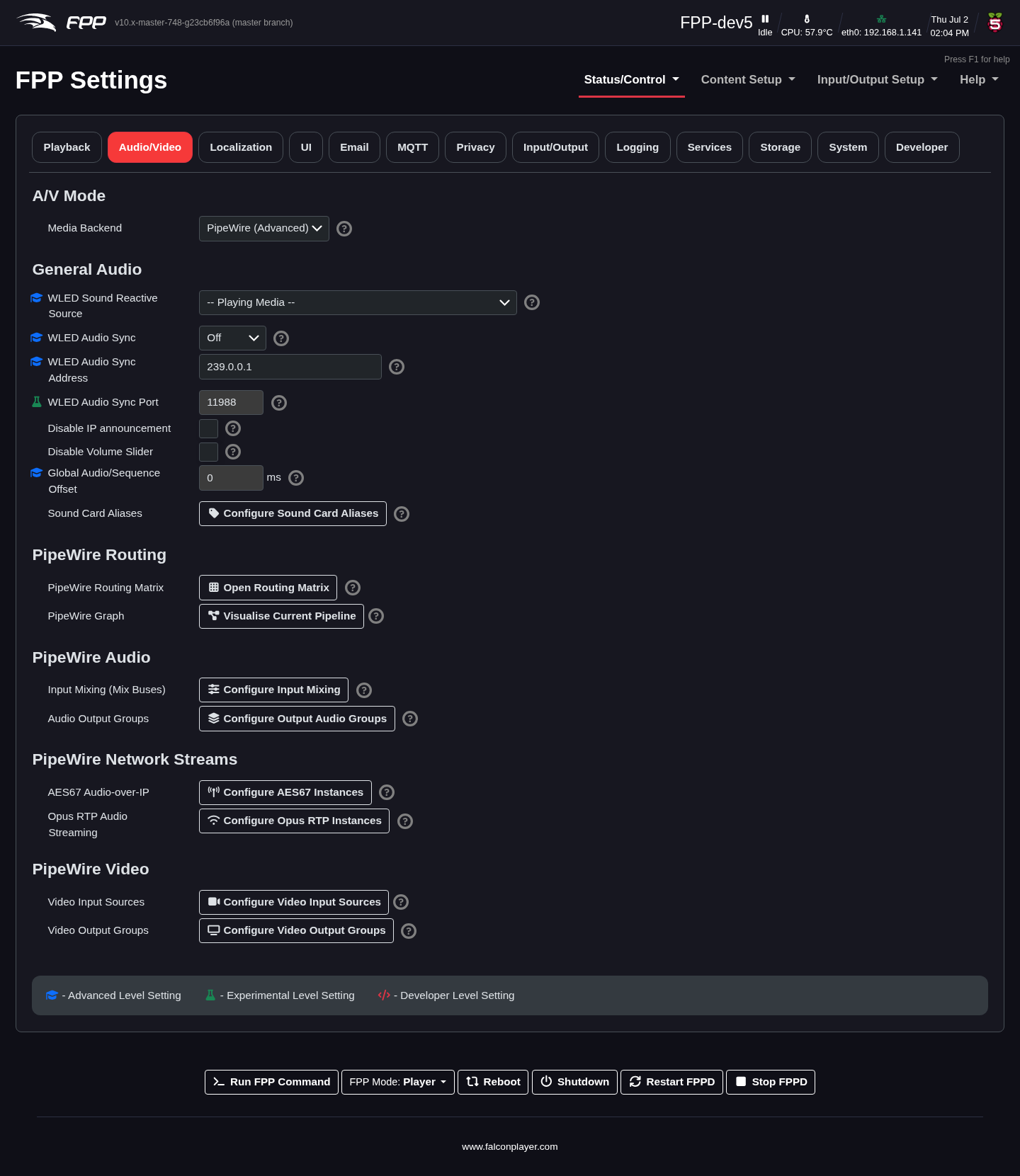Click Configure Sound Card Aliases button
Viewport: 1020px width, 1176px height.
click(x=293, y=513)
